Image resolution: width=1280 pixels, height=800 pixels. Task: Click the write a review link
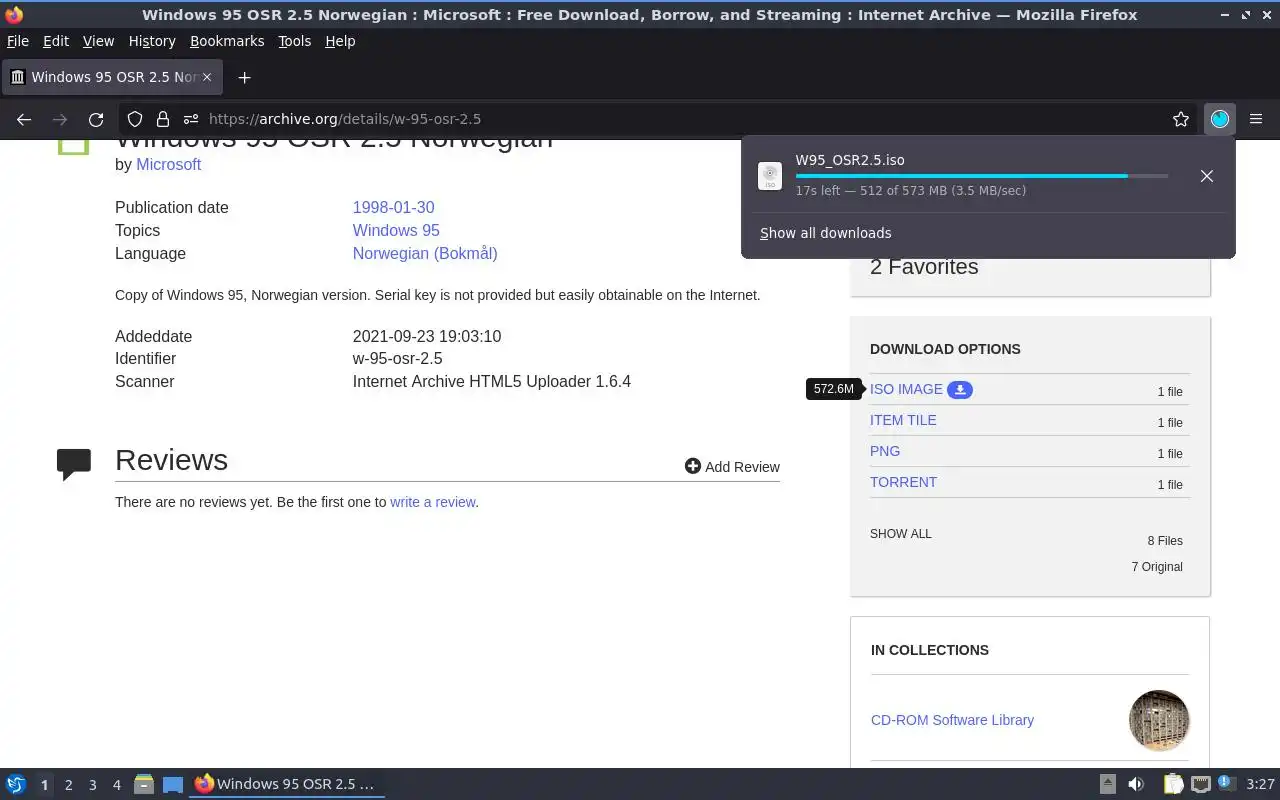pyautogui.click(x=433, y=502)
